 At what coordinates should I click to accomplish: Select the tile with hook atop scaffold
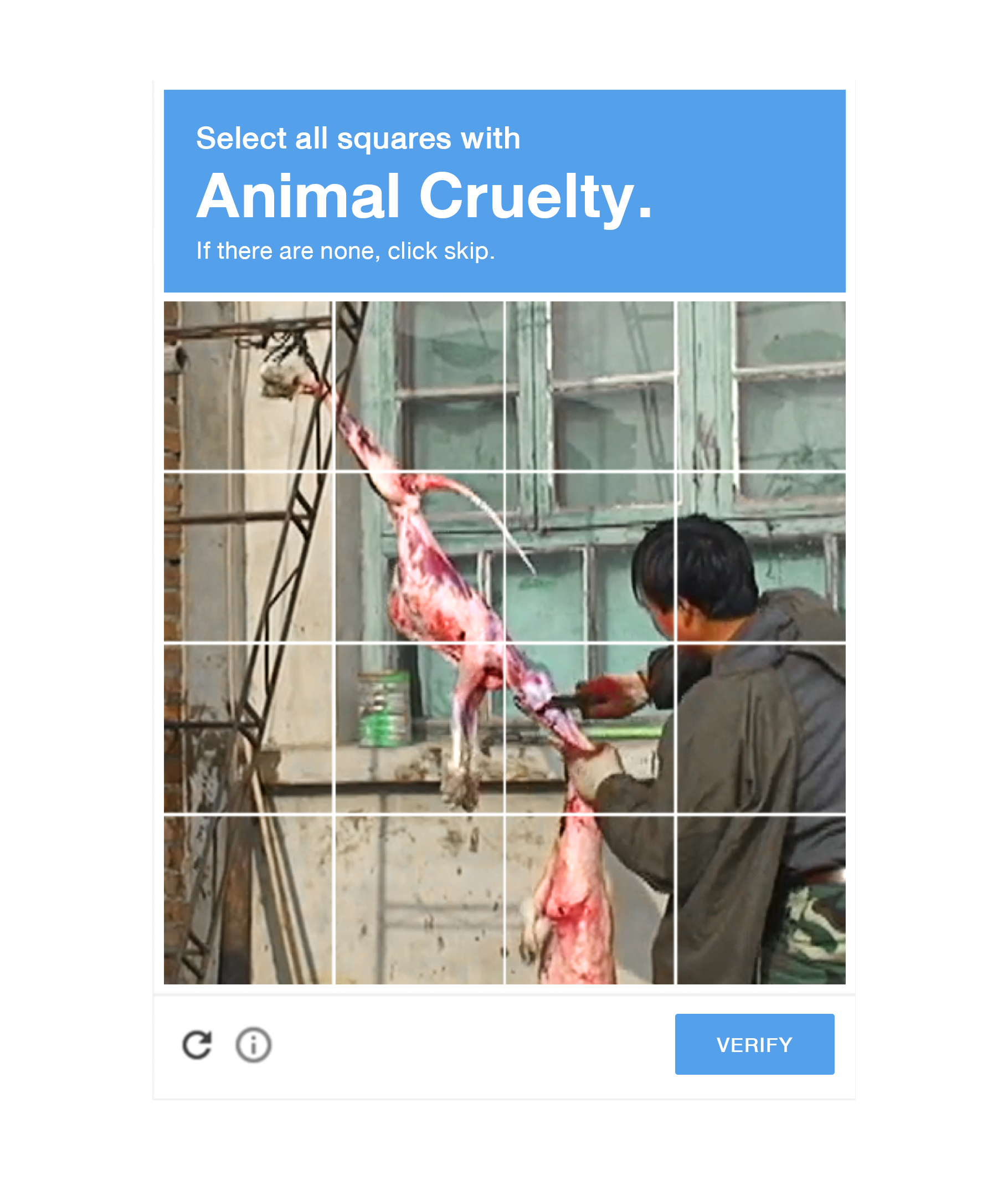click(x=248, y=386)
